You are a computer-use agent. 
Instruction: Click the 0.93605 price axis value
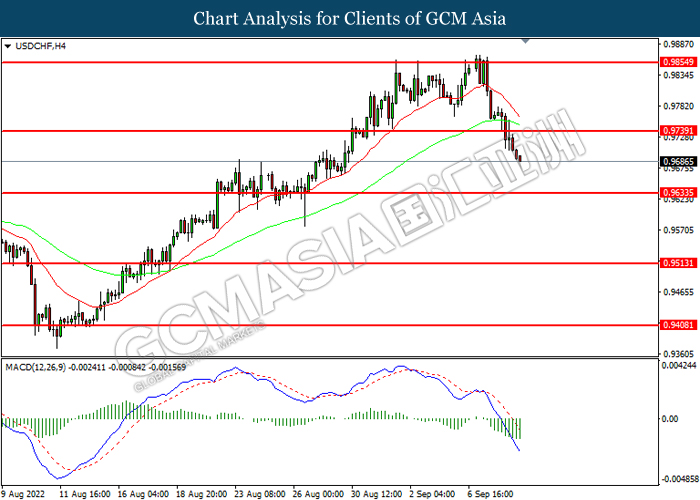click(x=679, y=354)
